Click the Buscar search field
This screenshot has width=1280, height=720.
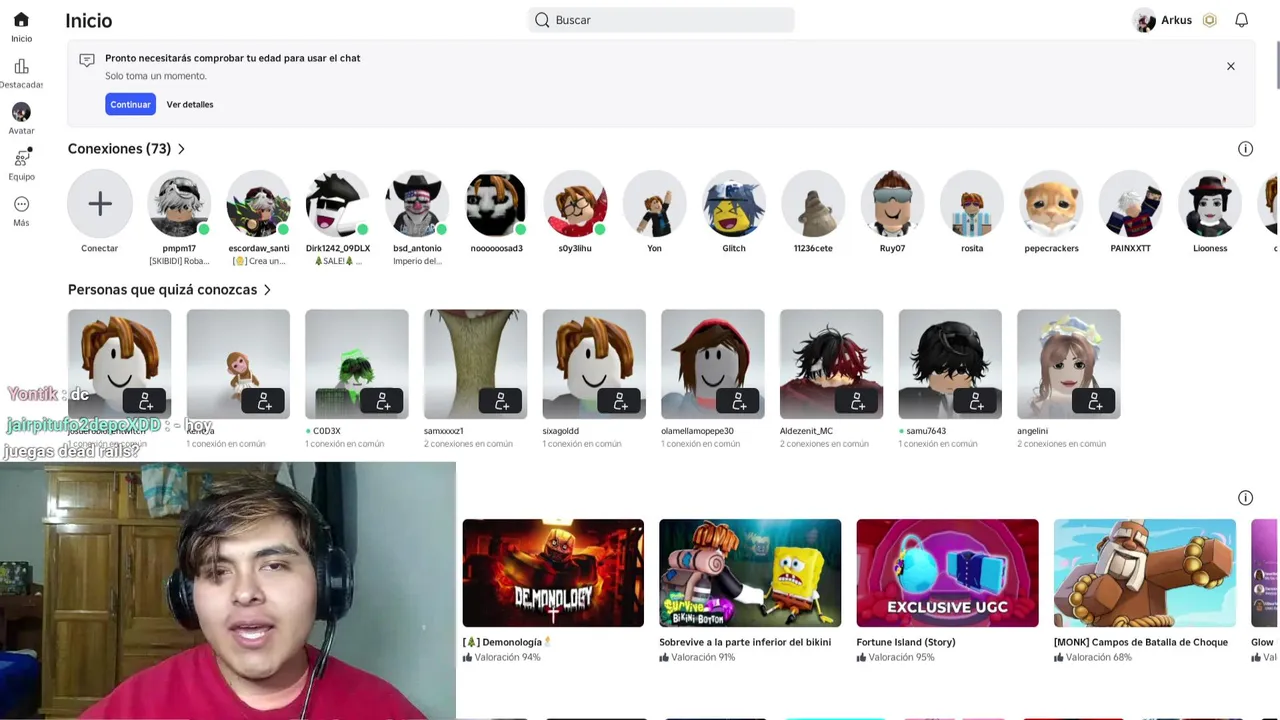pyautogui.click(x=661, y=20)
